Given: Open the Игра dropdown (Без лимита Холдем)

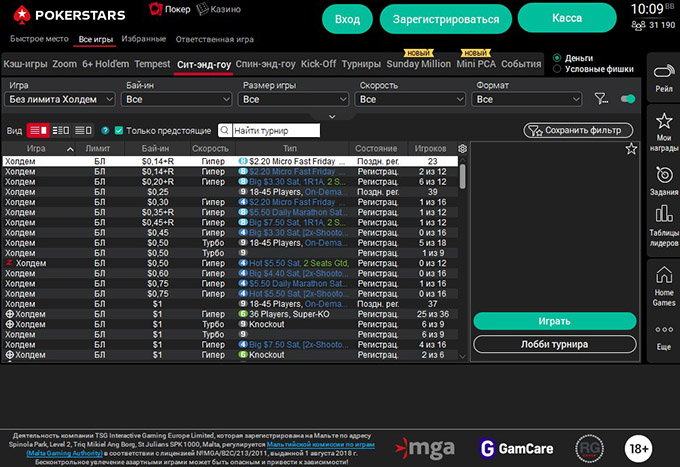Looking at the screenshot, I should 60,99.
